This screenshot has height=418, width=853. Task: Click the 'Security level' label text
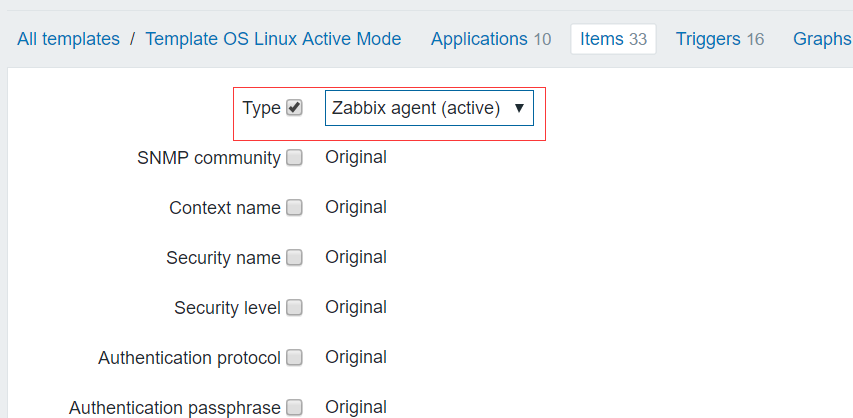pyautogui.click(x=227, y=308)
